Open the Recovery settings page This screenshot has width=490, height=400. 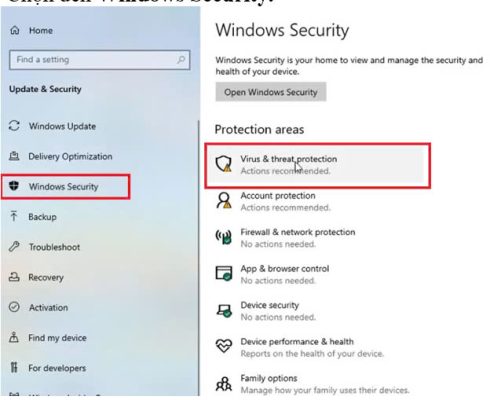(x=46, y=277)
